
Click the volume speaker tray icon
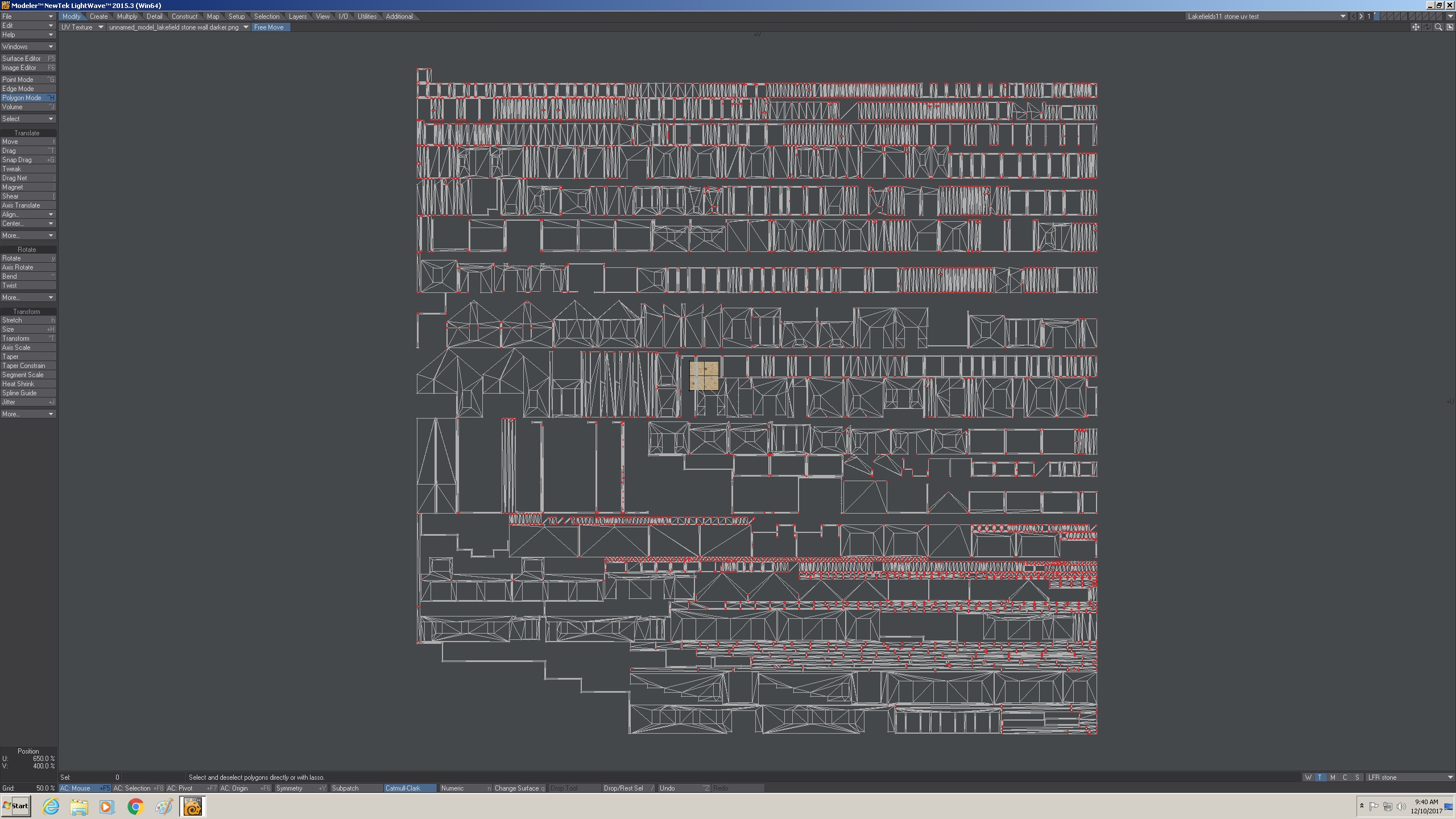(1401, 806)
